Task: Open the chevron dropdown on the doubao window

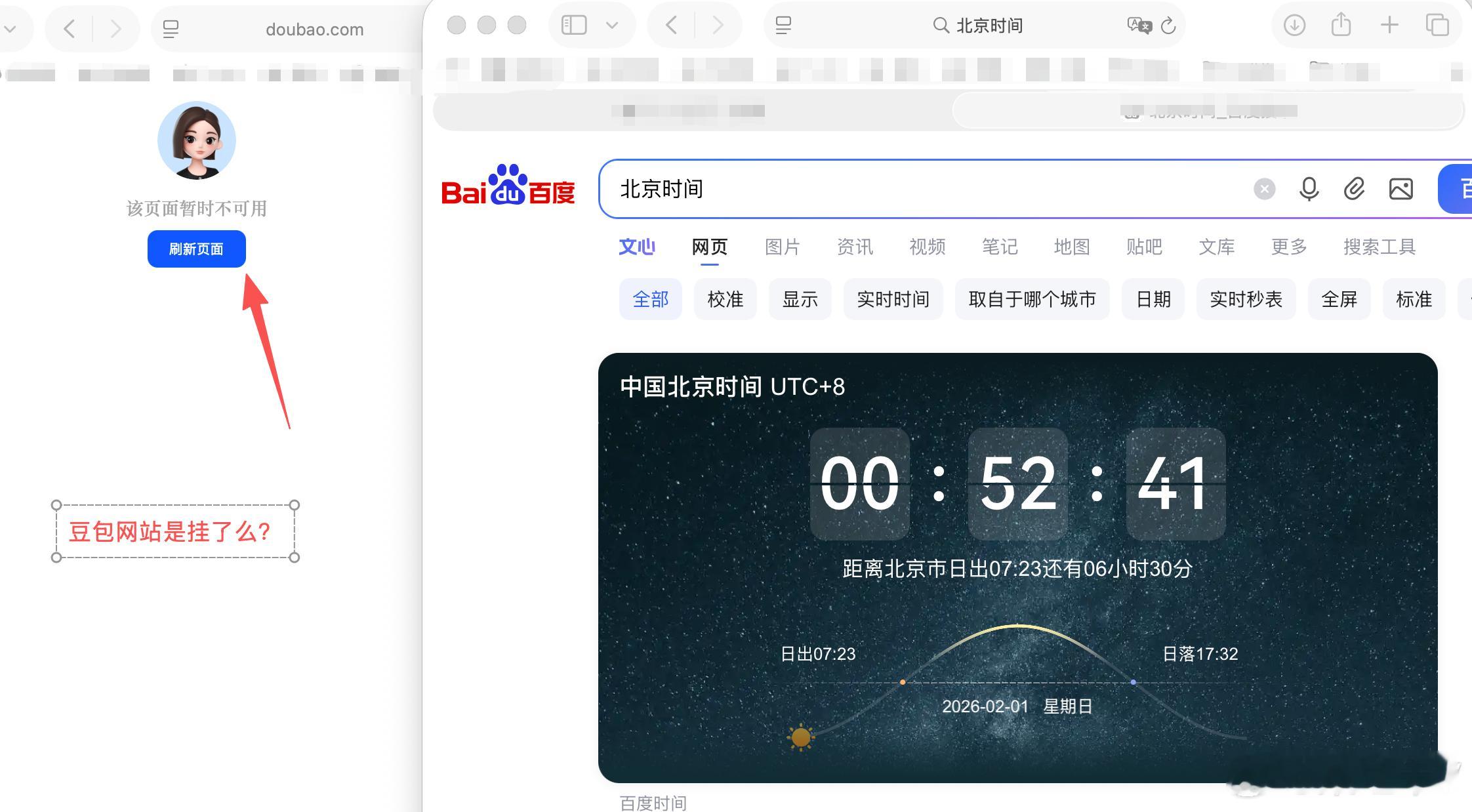Action: pyautogui.click(x=9, y=29)
